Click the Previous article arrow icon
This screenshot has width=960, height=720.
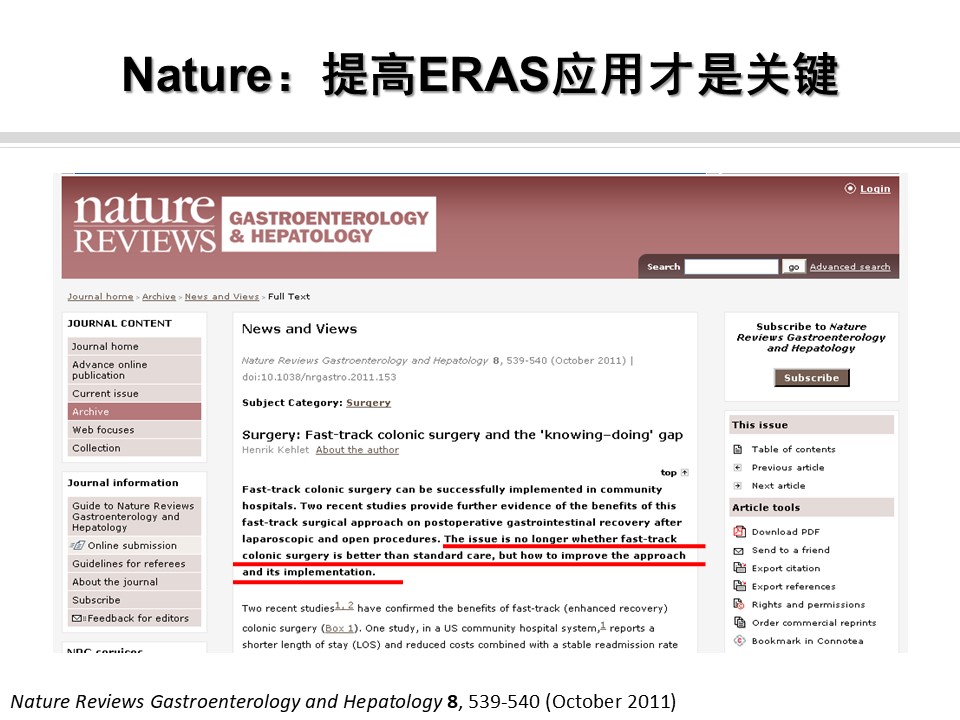point(738,467)
